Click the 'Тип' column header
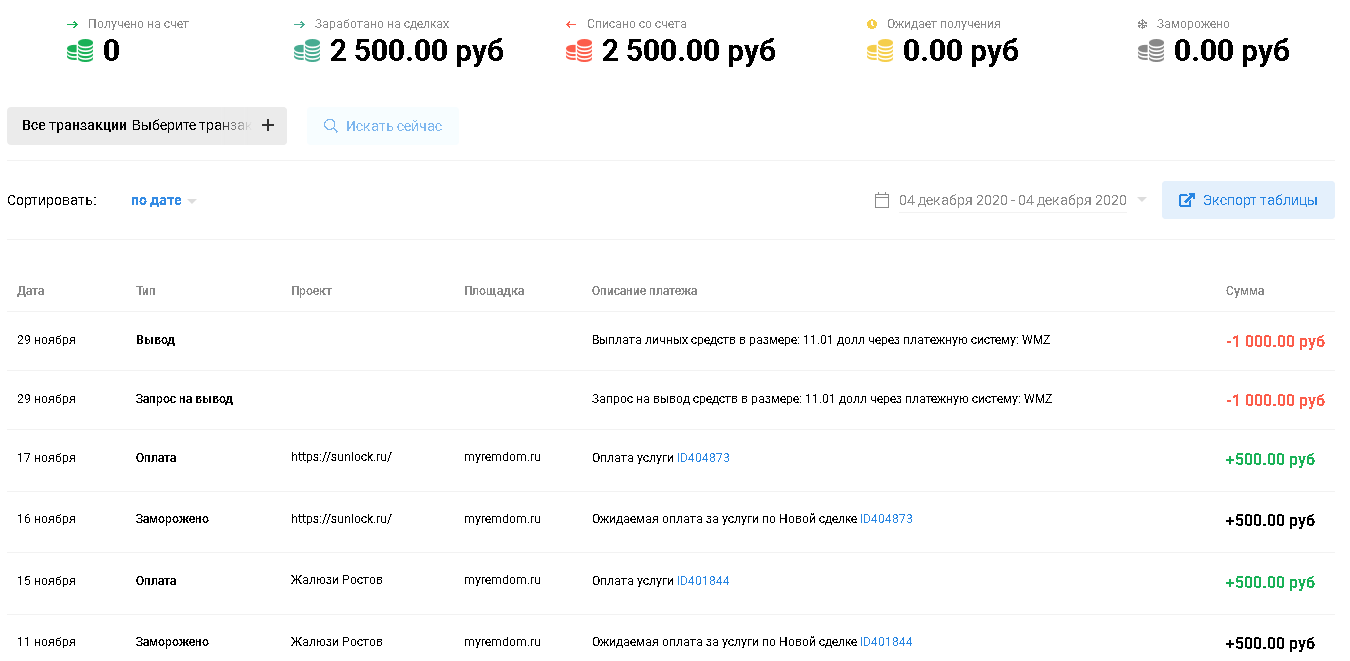Screen dimensions: 1350x661 click(x=146, y=291)
